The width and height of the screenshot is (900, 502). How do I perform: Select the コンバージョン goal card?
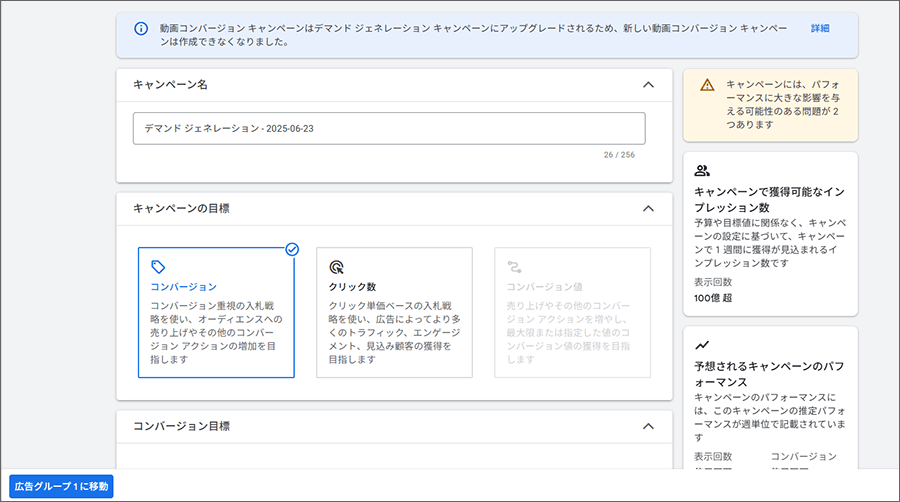coord(216,313)
